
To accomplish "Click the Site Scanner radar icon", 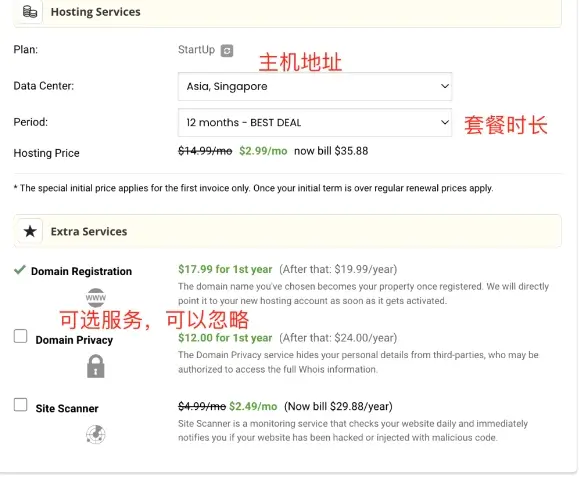I will 96,434.
